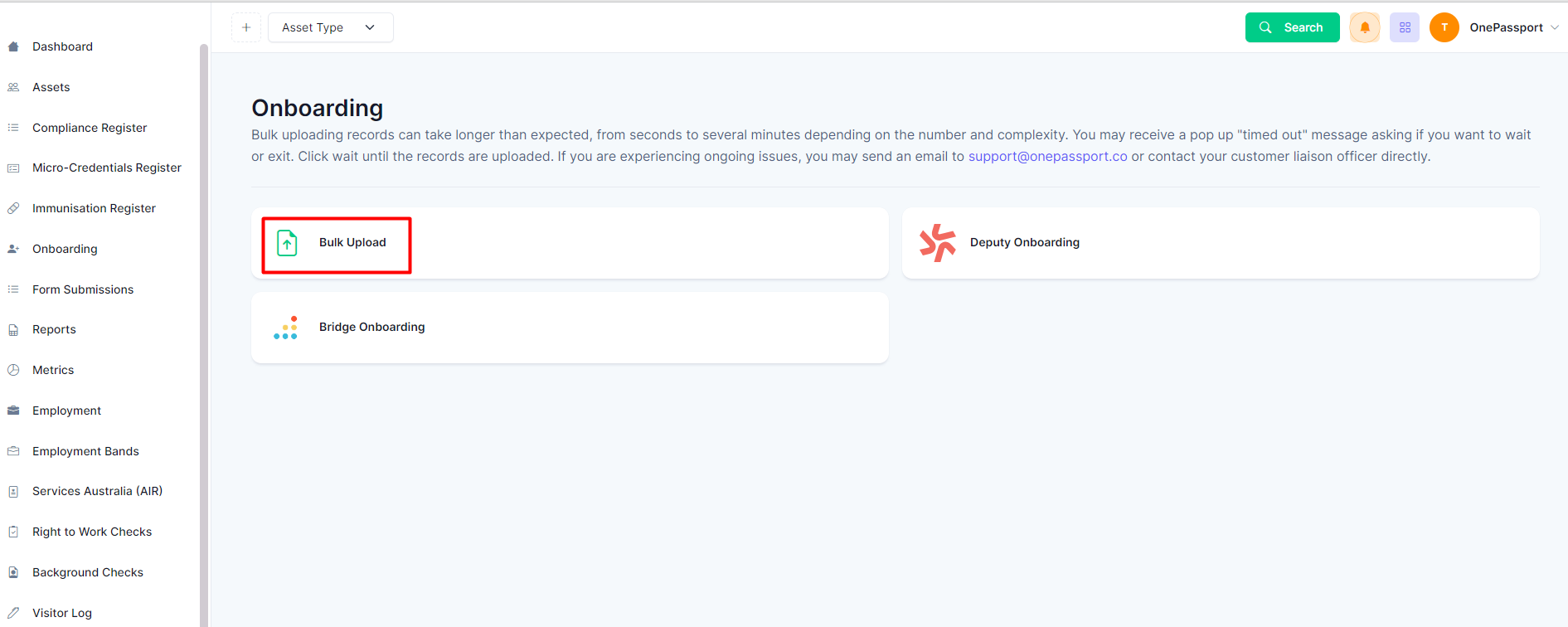Click the Bridge Onboarding dots logo
1568x627 pixels.
point(286,328)
